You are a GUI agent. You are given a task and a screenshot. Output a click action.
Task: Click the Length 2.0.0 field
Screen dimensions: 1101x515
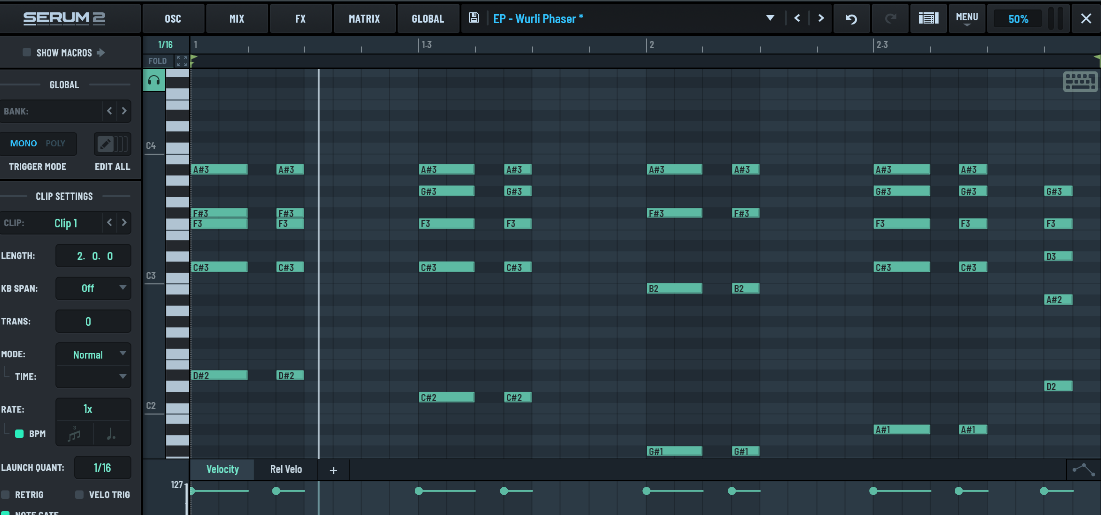pyautogui.click(x=93, y=256)
